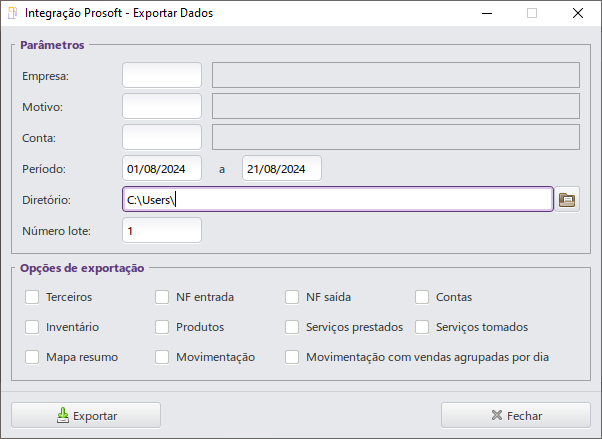Toggle the Produtos checkbox
Image resolution: width=602 pixels, height=439 pixels.
pyautogui.click(x=162, y=327)
